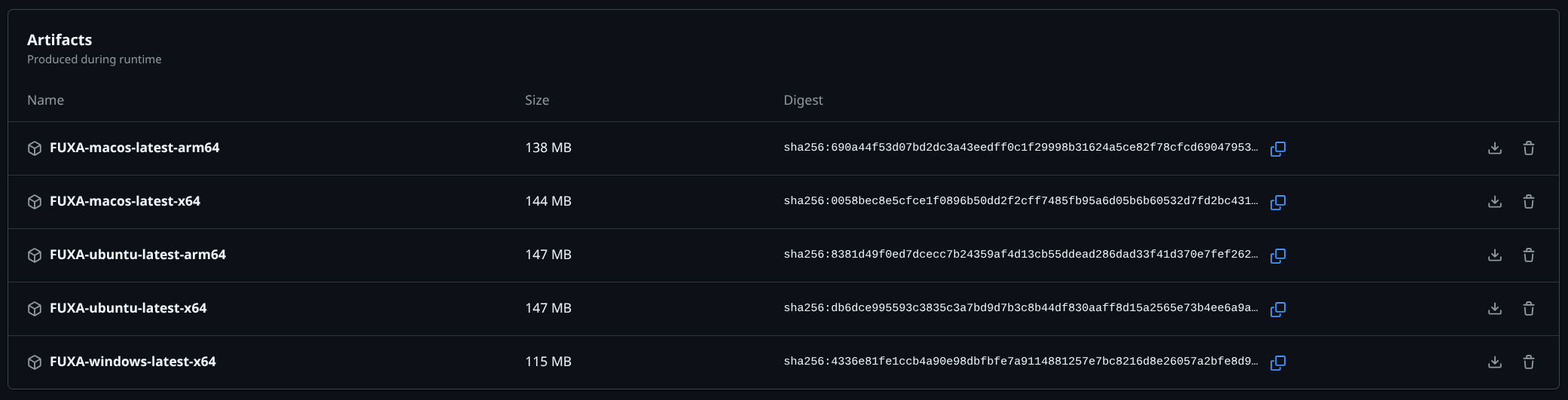This screenshot has height=400, width=1568.
Task: Delete the FUXA-ubuntu-latest-arm64 artifact
Action: pos(1529,255)
